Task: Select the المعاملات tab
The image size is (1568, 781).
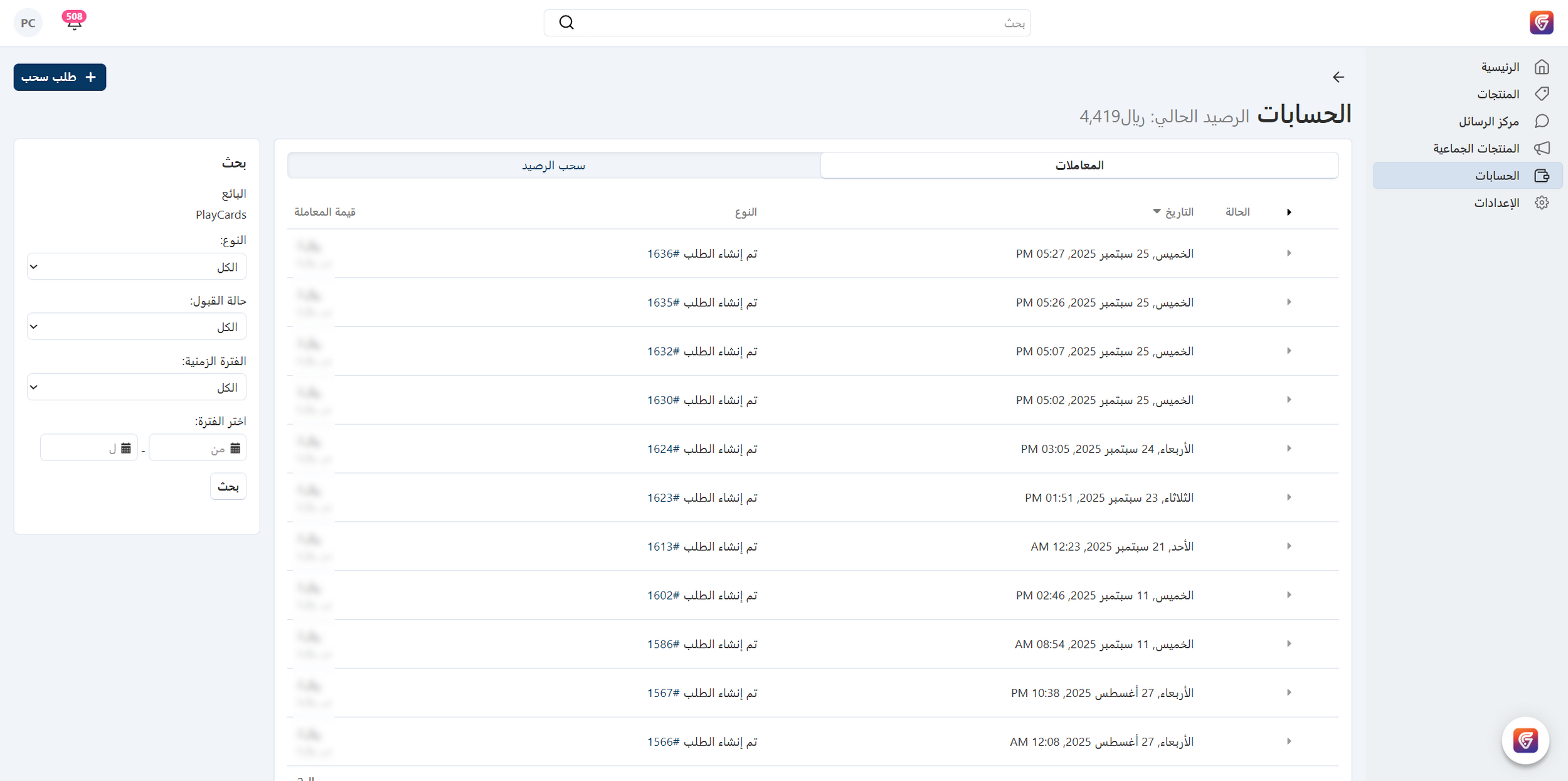Action: (x=1079, y=166)
